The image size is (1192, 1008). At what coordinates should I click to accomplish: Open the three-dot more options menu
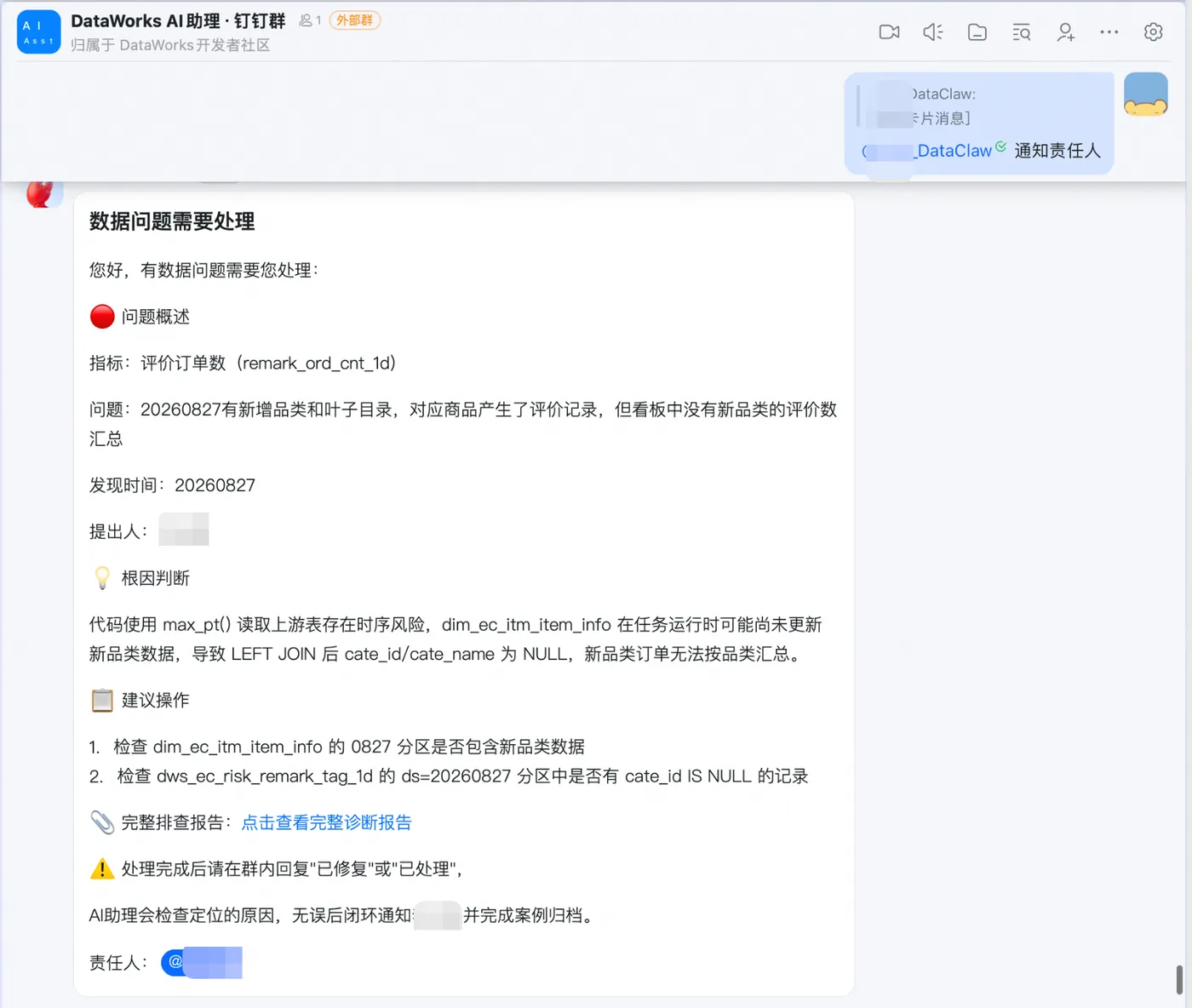coord(1109,32)
